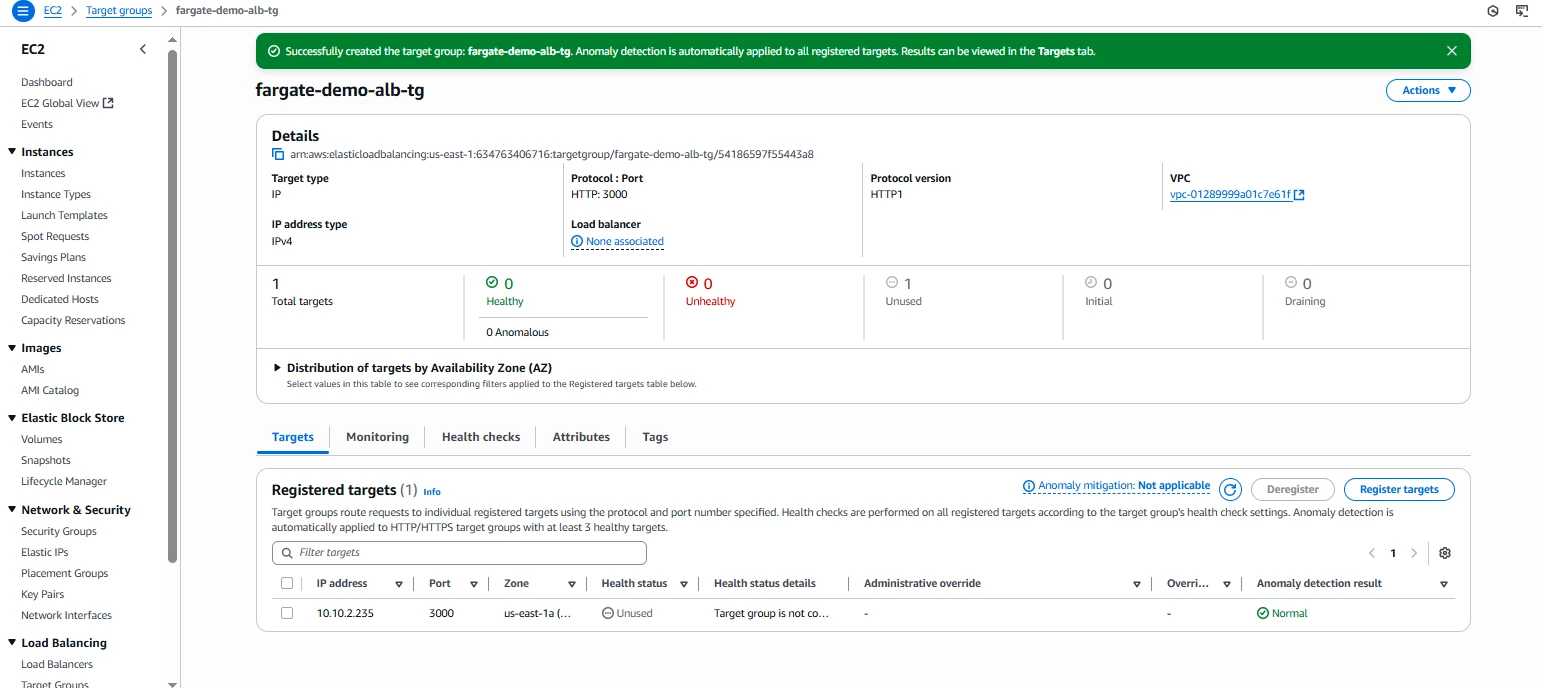
Task: Collapse the EC2 sidebar with the chevron
Action: (142, 49)
